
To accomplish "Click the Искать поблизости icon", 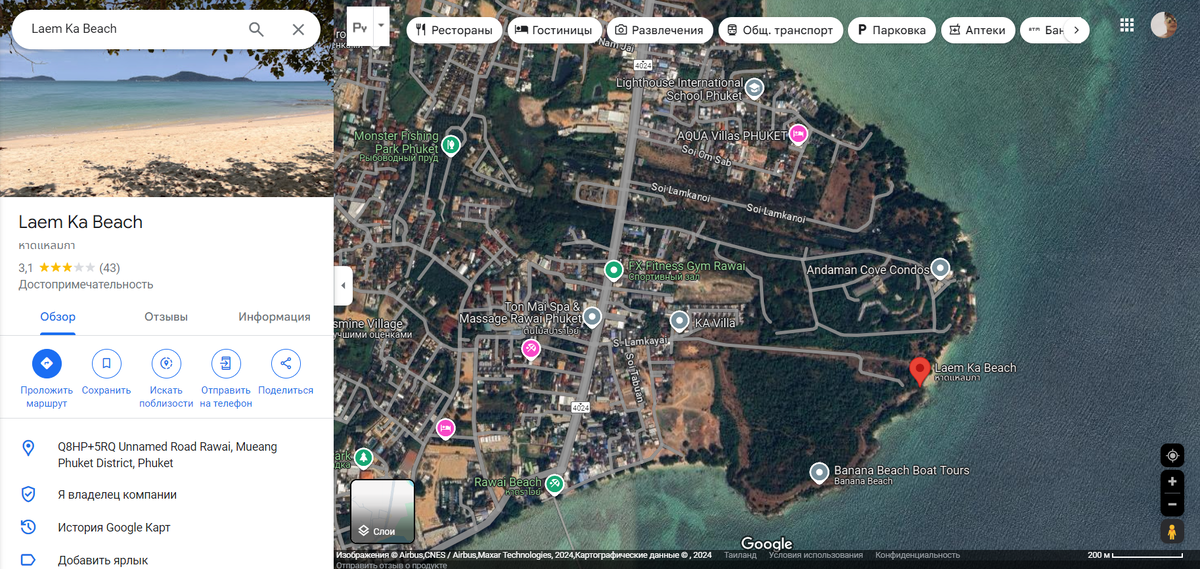I will point(166,363).
